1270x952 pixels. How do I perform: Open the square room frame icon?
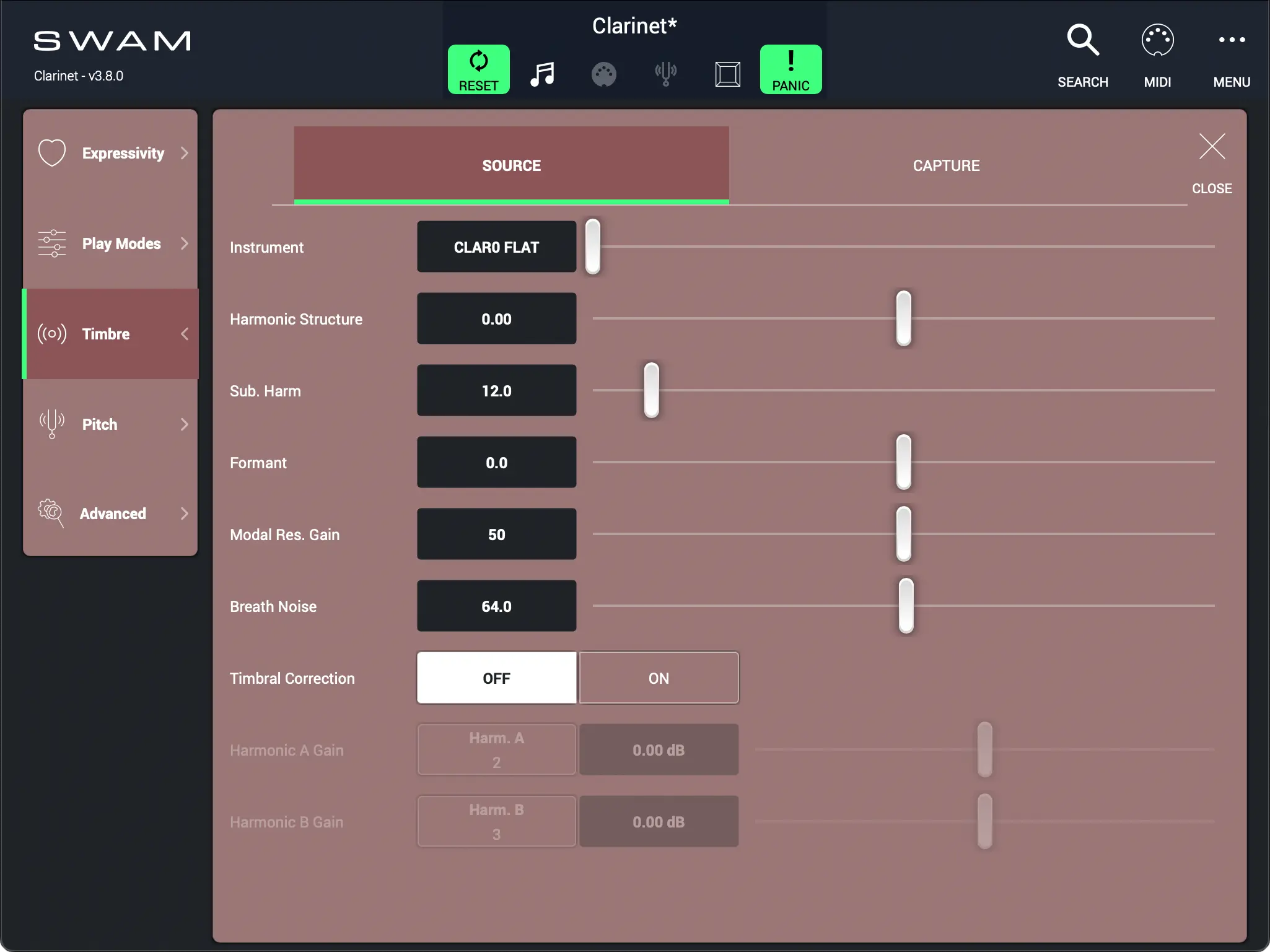pos(727,74)
